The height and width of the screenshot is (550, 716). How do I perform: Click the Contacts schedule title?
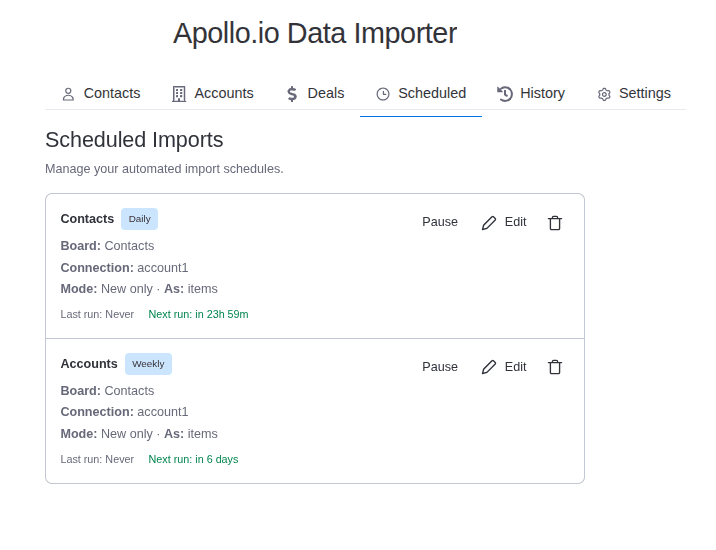87,219
